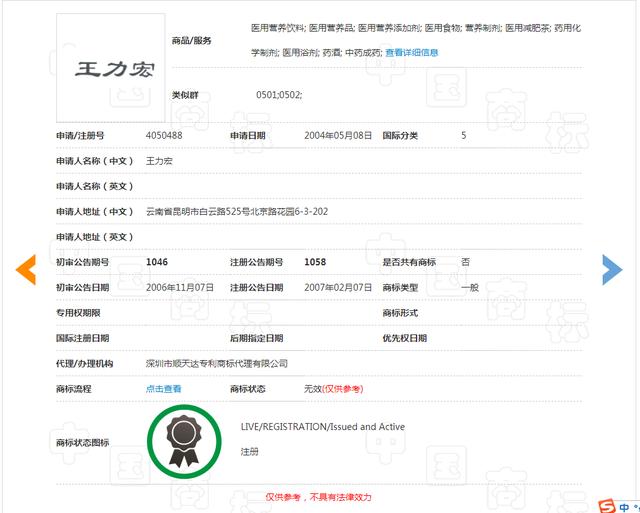Image resolution: width=640 pixels, height=513 pixels.
Task: Open the 王力宏 trademark image thumbnail
Action: click(111, 68)
